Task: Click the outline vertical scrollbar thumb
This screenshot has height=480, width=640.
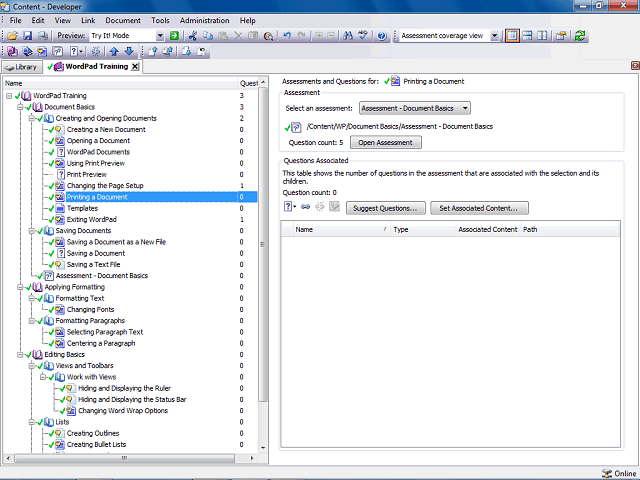Action: pos(263,245)
